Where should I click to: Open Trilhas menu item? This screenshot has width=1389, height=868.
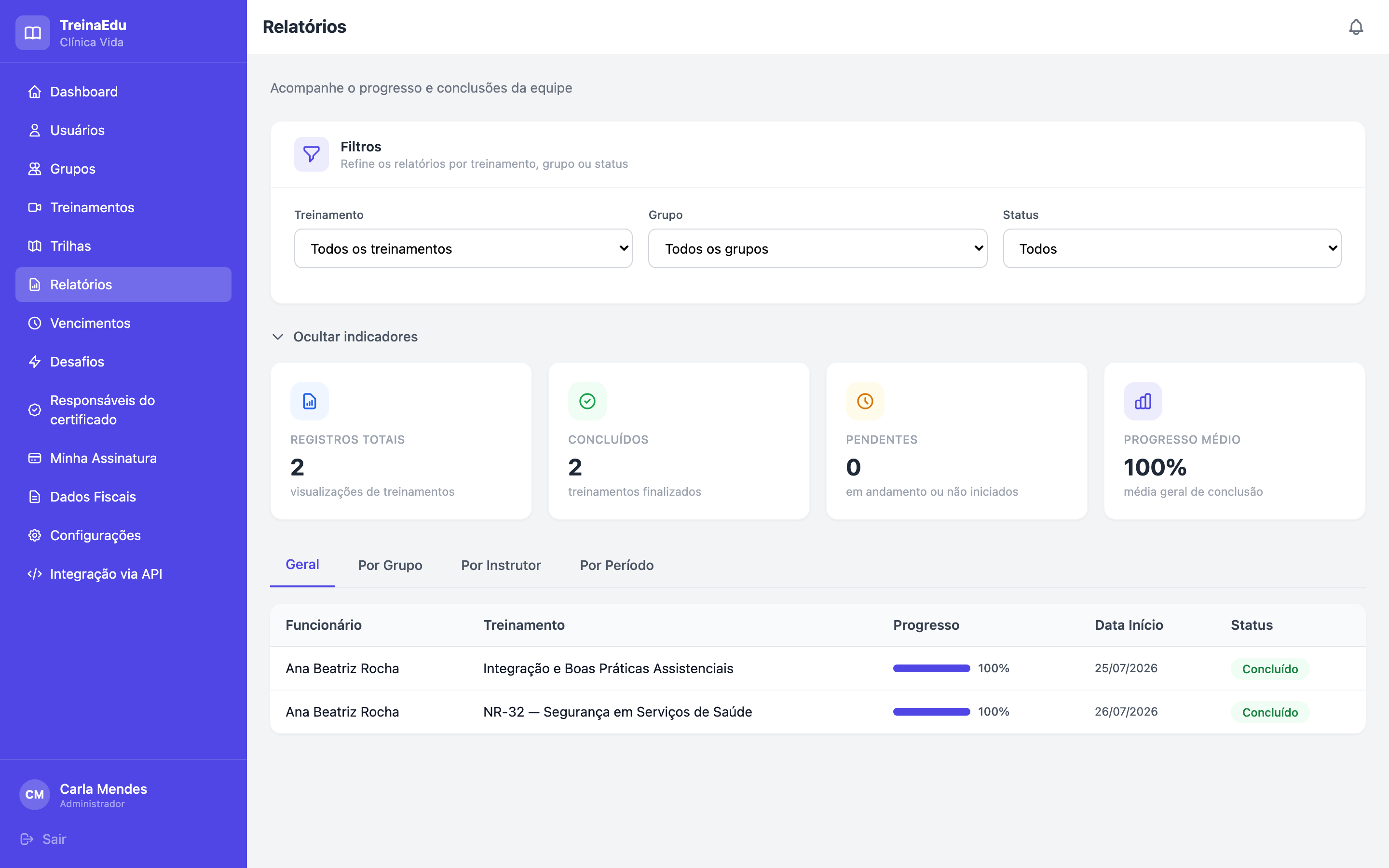pyautogui.click(x=123, y=246)
